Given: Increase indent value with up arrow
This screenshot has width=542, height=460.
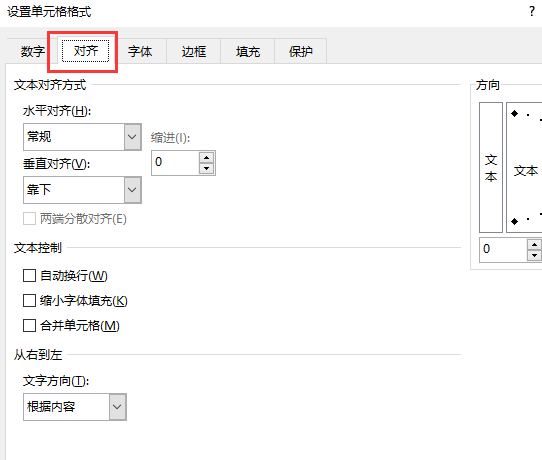Looking at the screenshot, I should tap(206, 158).
